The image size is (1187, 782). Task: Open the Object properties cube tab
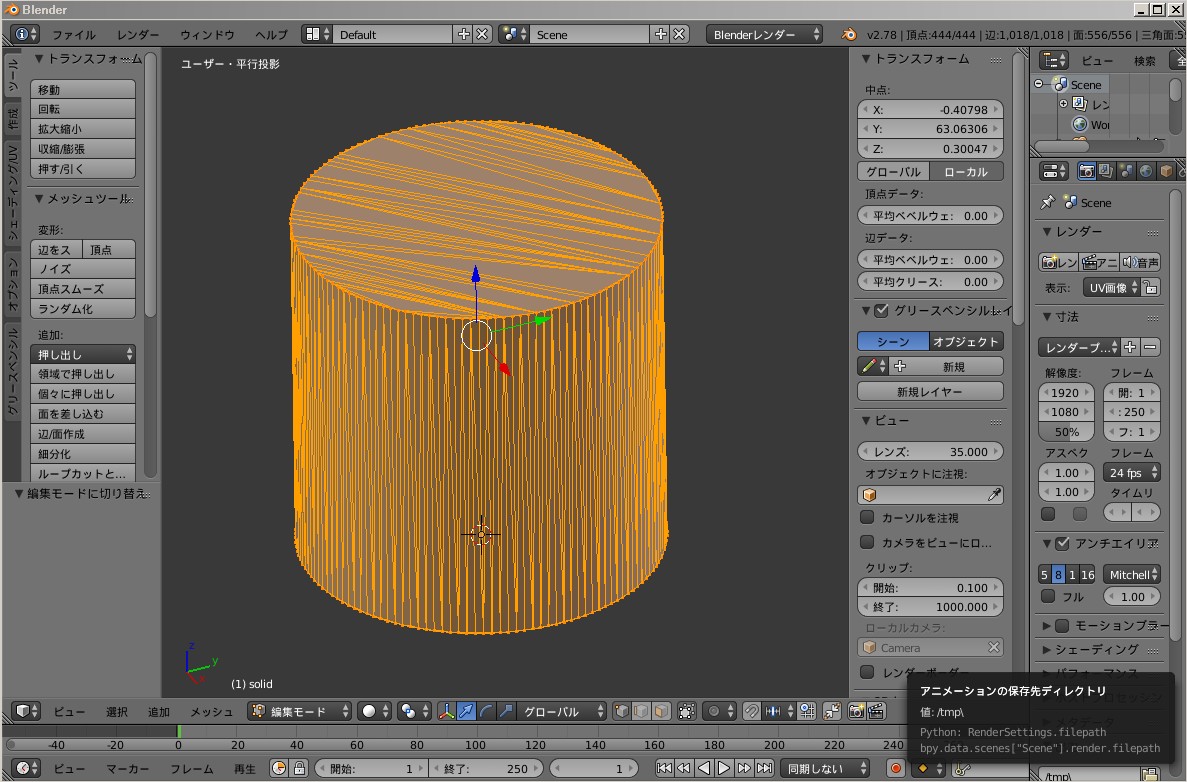click(1165, 171)
